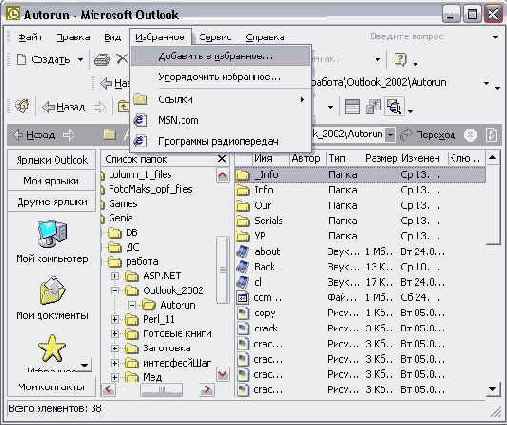This screenshot has width=507, height=425.
Task: Click the folder-up icon beside Назад
Action: [124, 107]
